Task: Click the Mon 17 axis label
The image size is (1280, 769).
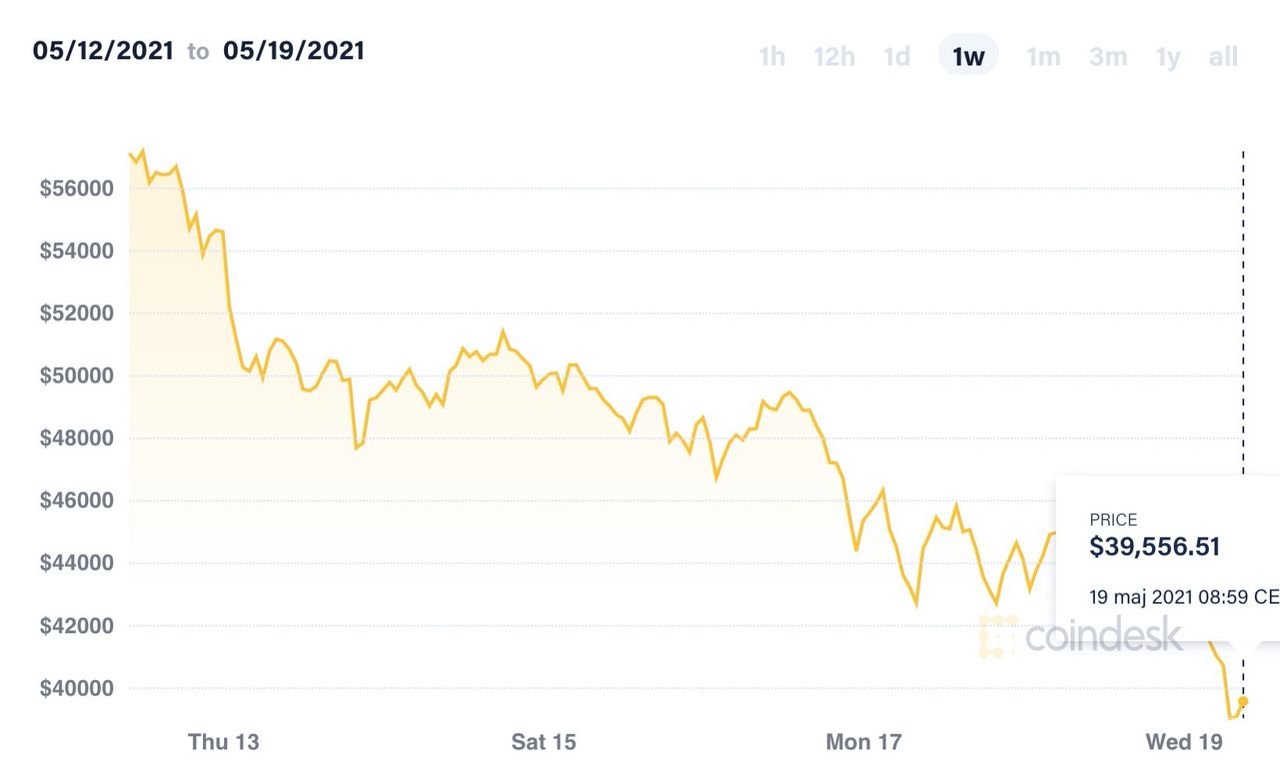Action: click(x=863, y=742)
